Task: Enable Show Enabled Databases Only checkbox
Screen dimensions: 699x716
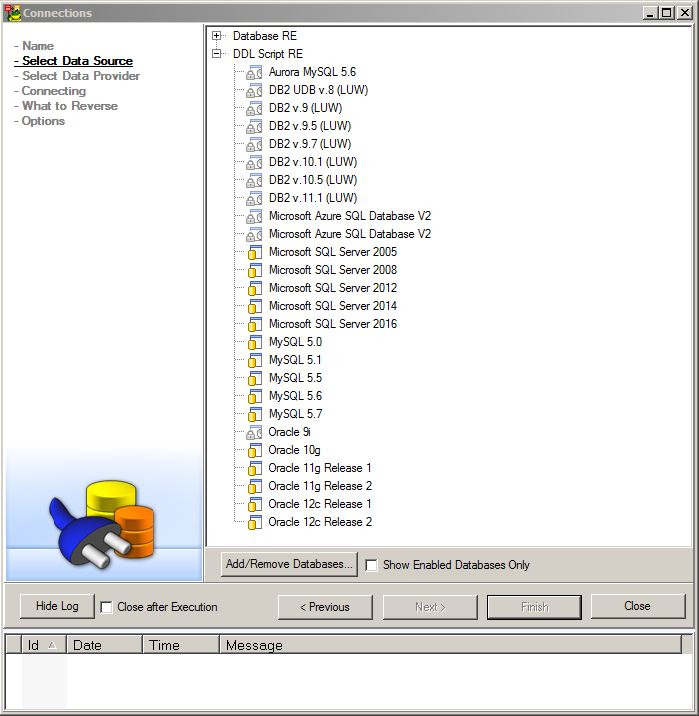Action: click(371, 565)
